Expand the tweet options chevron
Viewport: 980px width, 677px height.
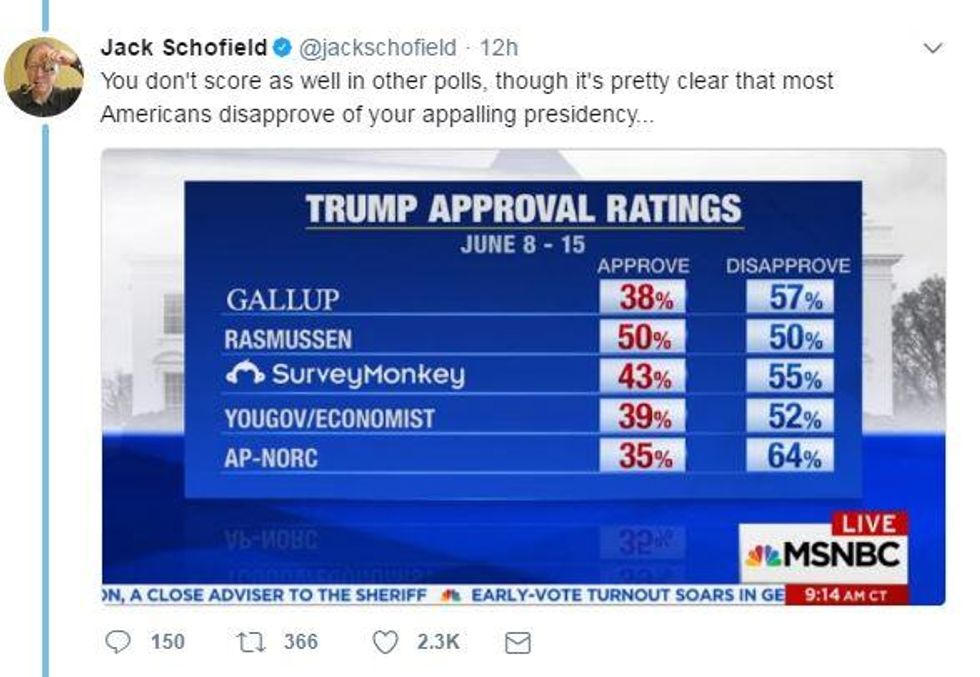pos(933,47)
